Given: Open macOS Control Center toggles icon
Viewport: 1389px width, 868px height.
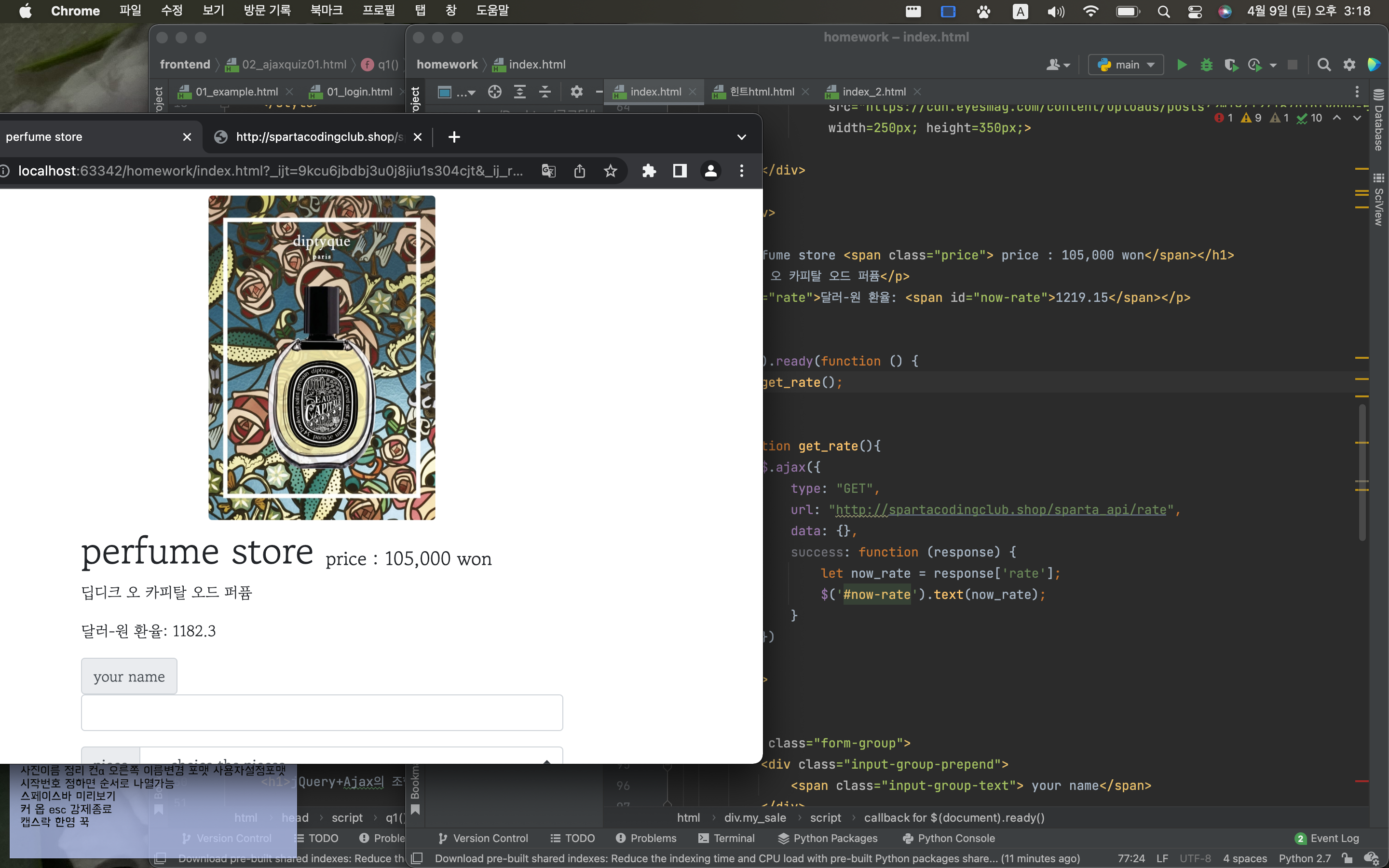Looking at the screenshot, I should pyautogui.click(x=1195, y=12).
